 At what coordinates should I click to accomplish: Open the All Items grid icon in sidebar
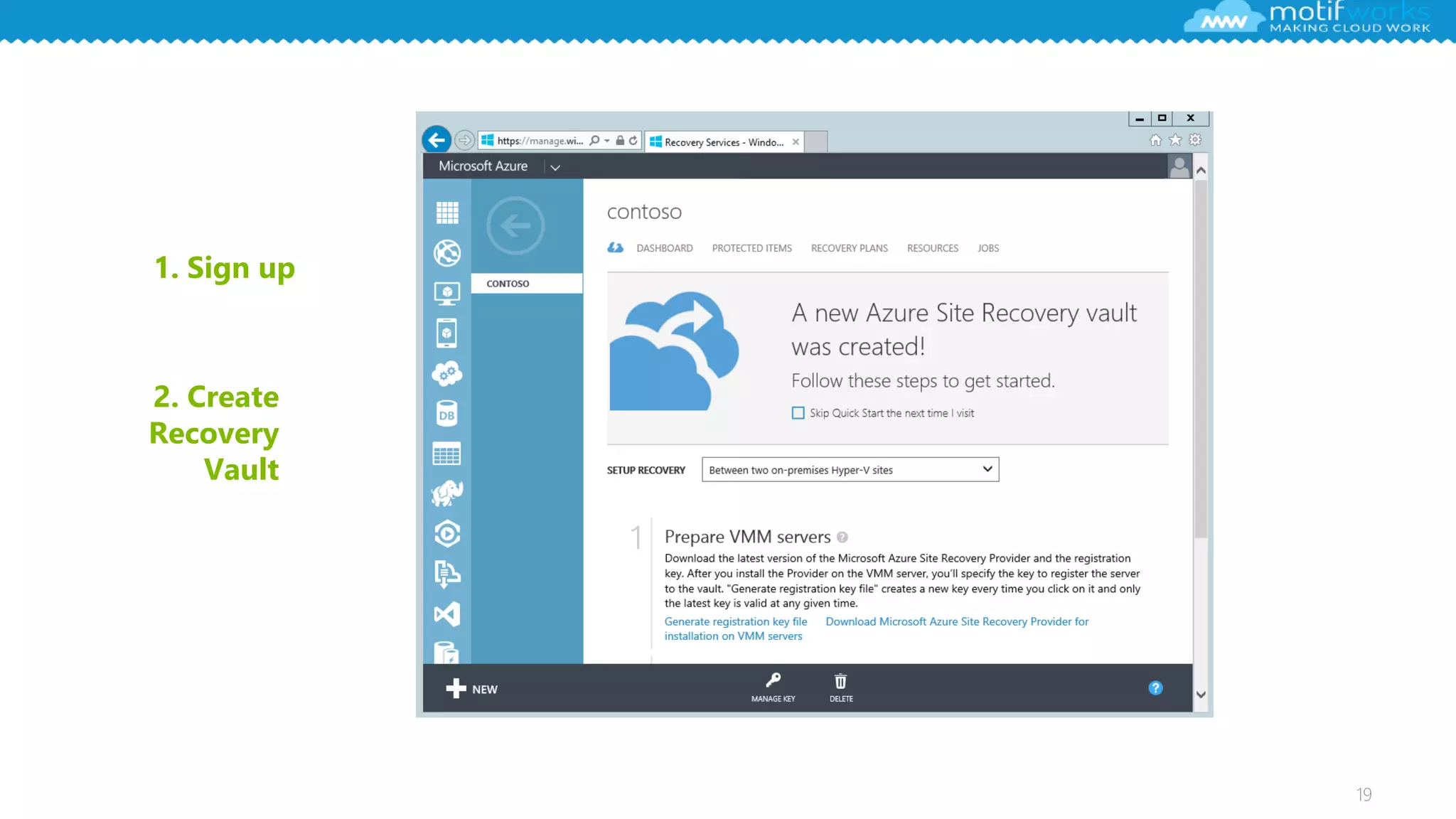point(447,213)
